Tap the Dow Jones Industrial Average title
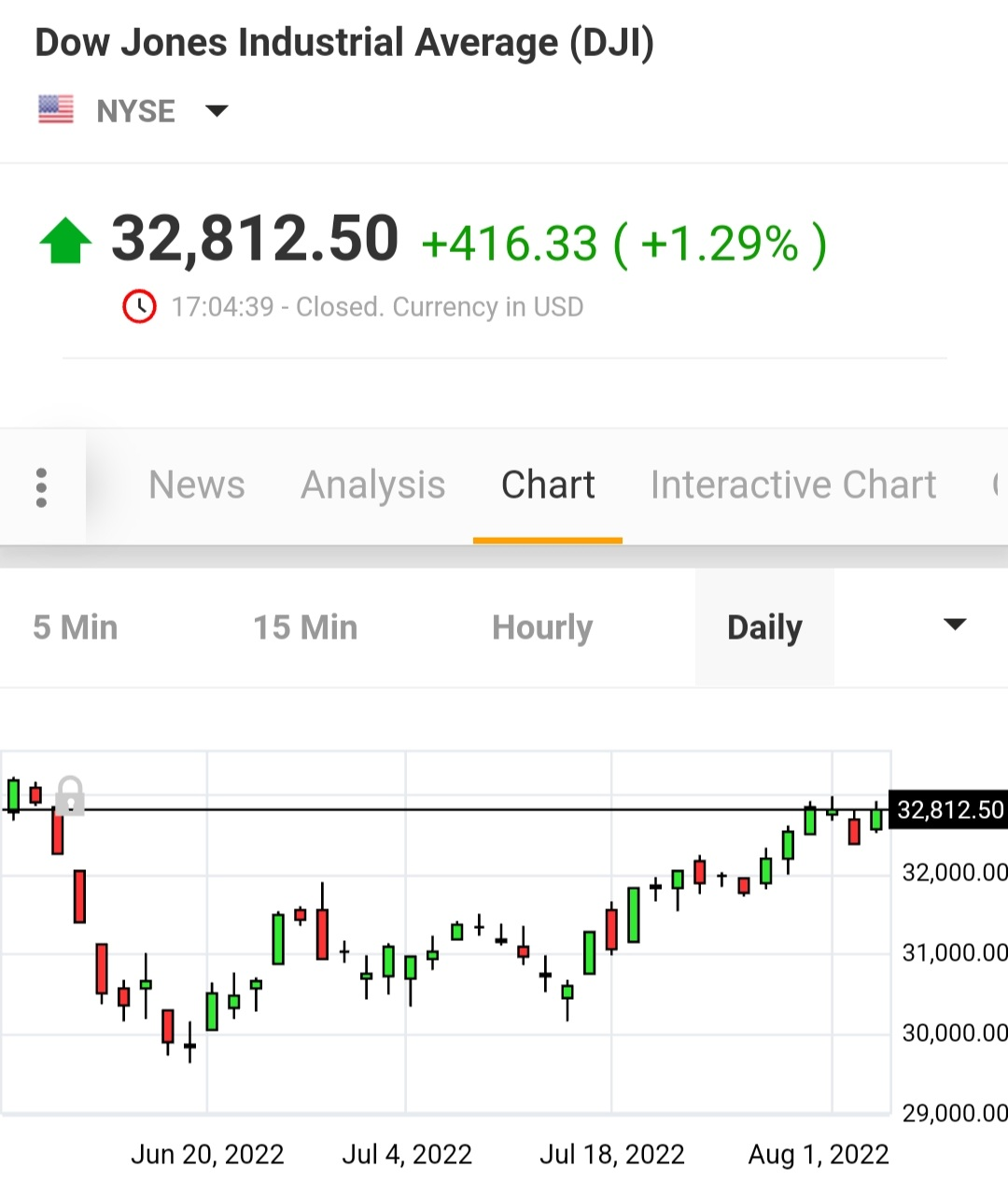 (344, 43)
